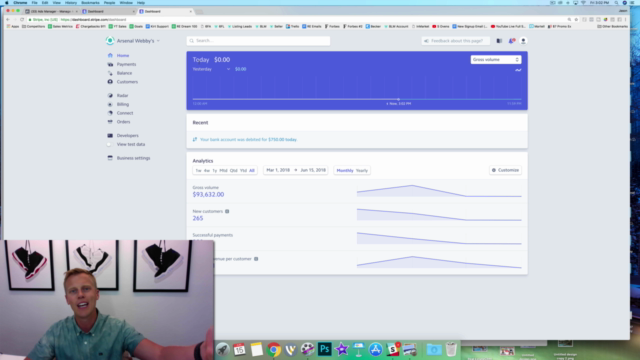
Task: Go back in Chrome
Action: (x=7, y=19)
